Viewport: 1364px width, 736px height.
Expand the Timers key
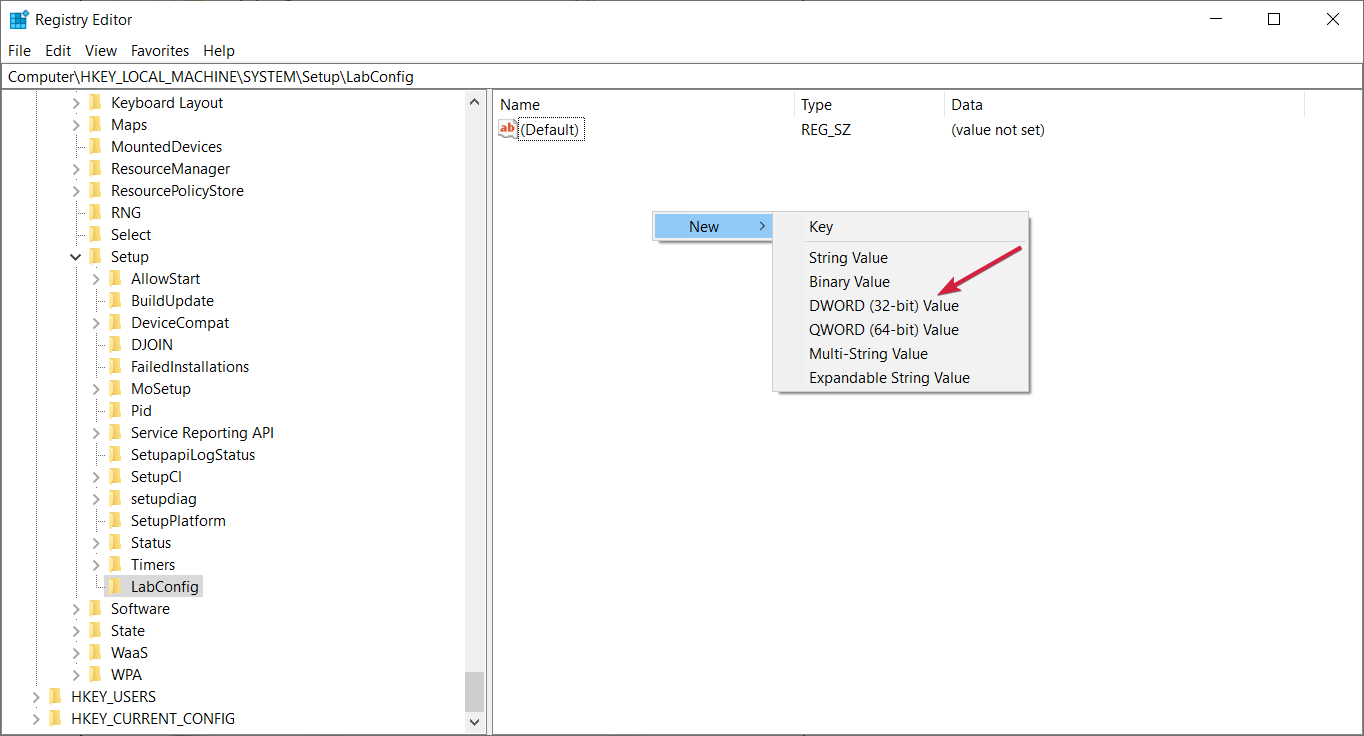click(x=97, y=564)
